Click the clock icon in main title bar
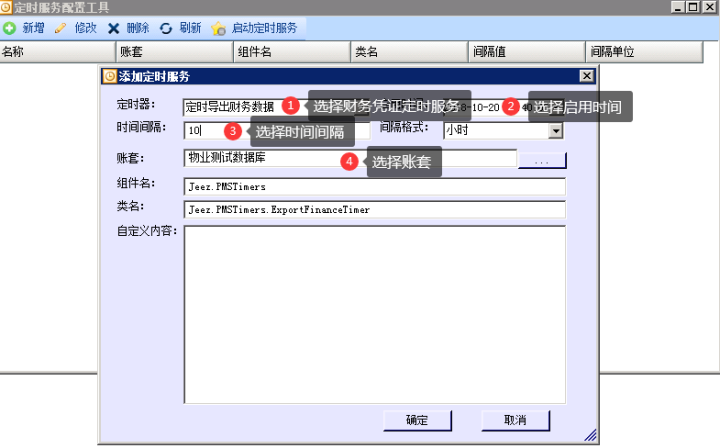The height and width of the screenshot is (448, 720). (6, 7)
